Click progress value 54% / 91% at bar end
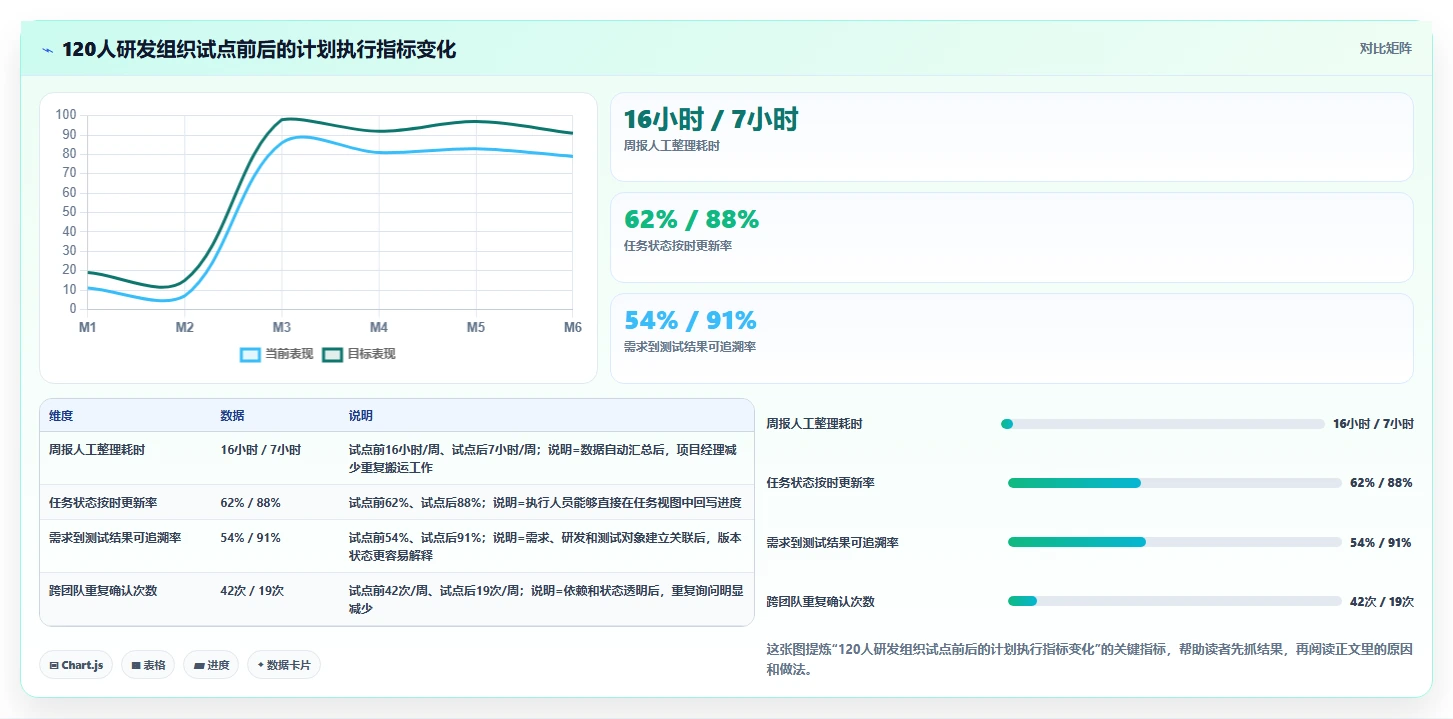Viewport: 1453px width, 719px height. [x=1381, y=542]
